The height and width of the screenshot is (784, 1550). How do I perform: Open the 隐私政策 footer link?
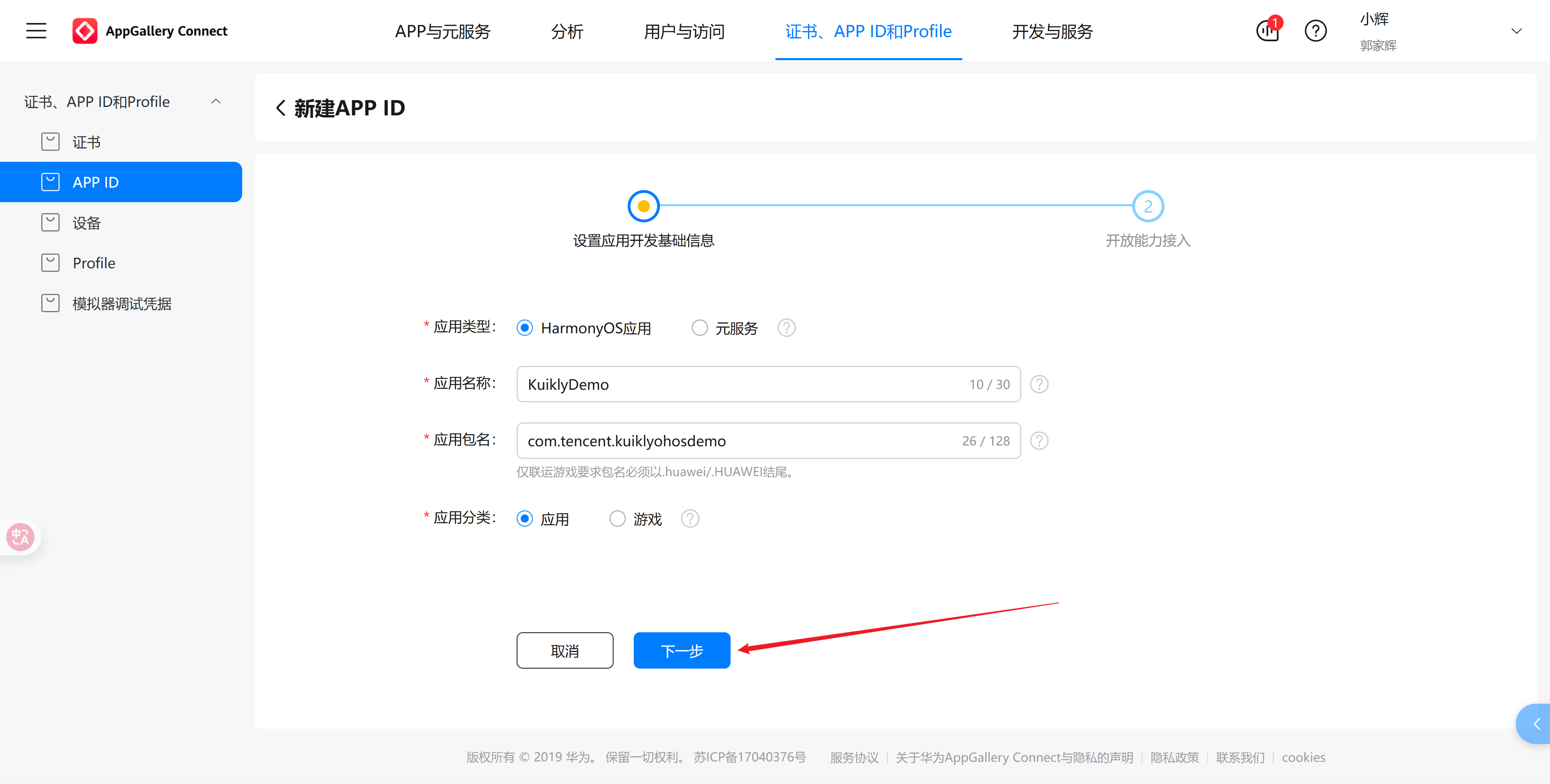point(1174,757)
